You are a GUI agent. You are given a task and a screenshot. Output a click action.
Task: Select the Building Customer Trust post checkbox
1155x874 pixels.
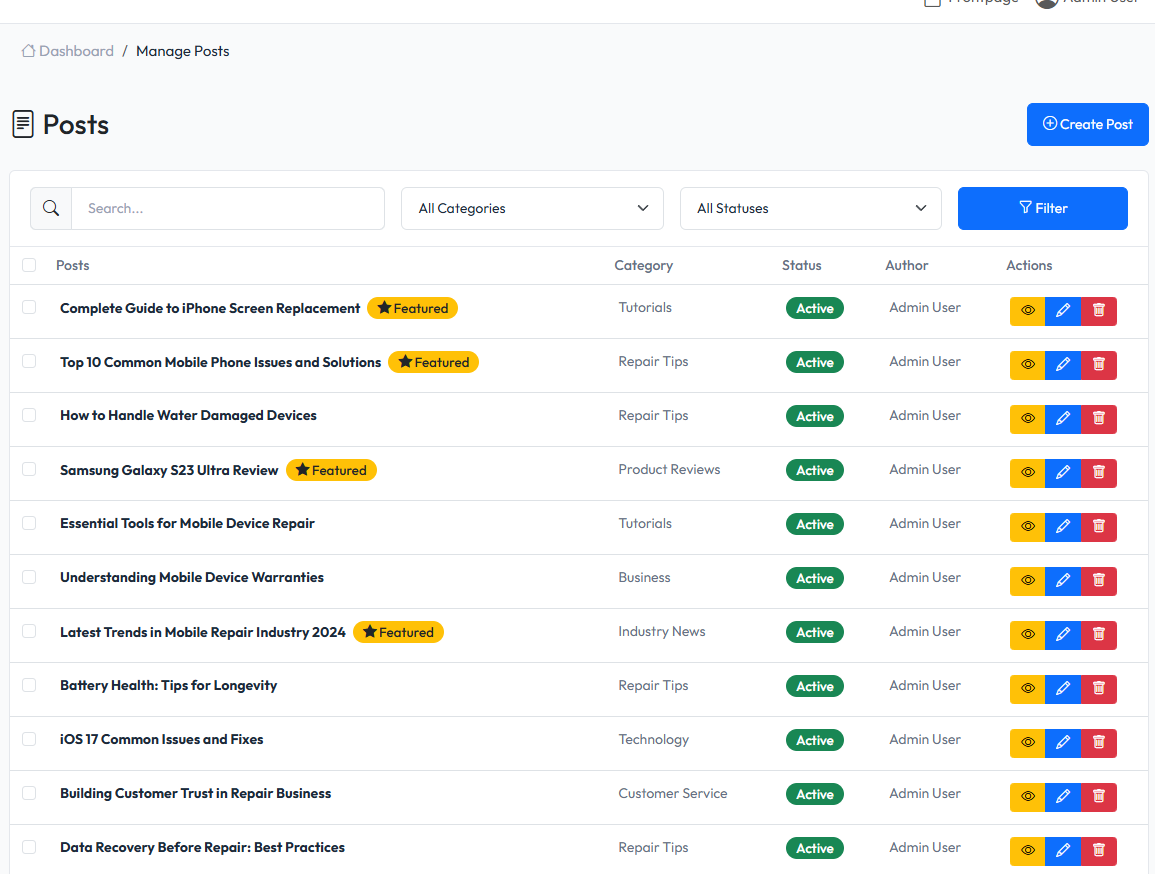pyautogui.click(x=29, y=793)
